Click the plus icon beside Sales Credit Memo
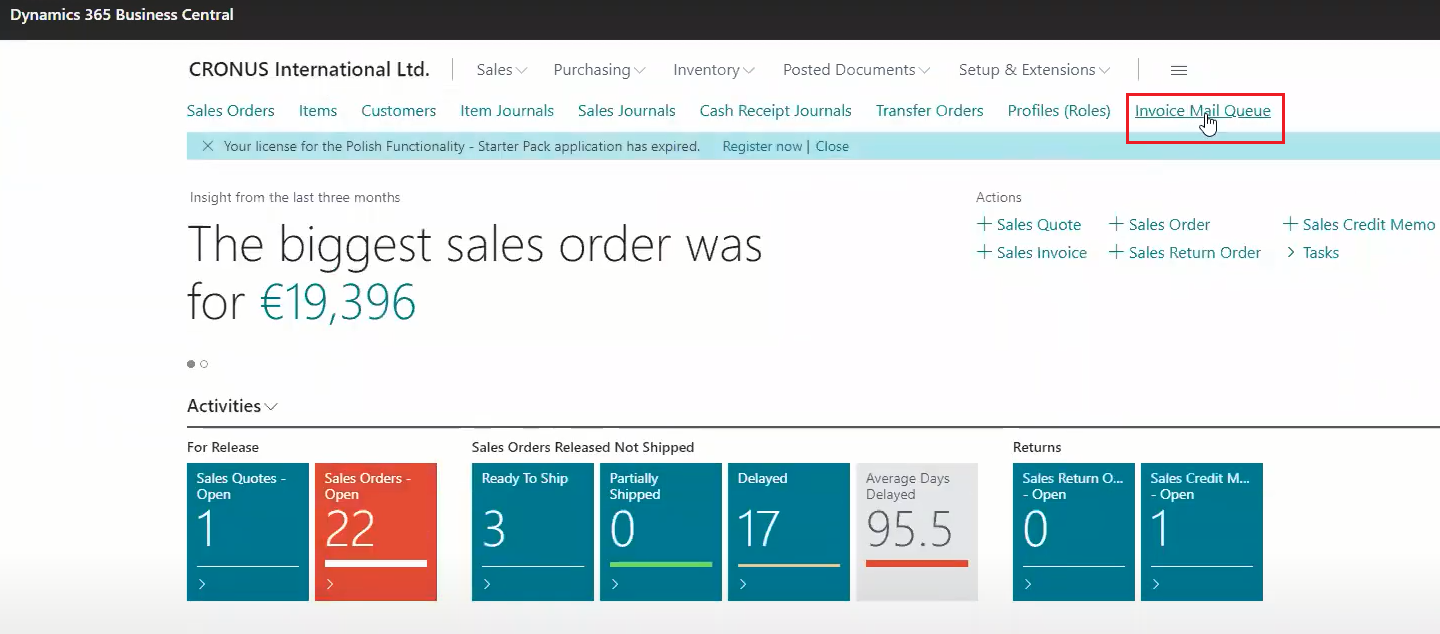 [1290, 224]
